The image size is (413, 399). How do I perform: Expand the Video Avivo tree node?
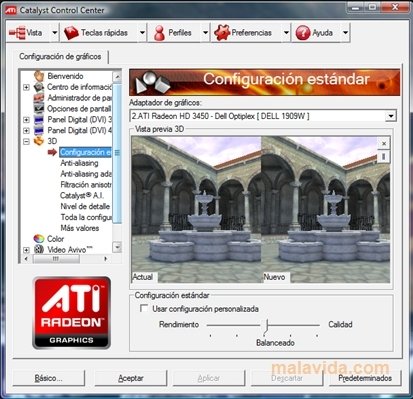pos(26,250)
